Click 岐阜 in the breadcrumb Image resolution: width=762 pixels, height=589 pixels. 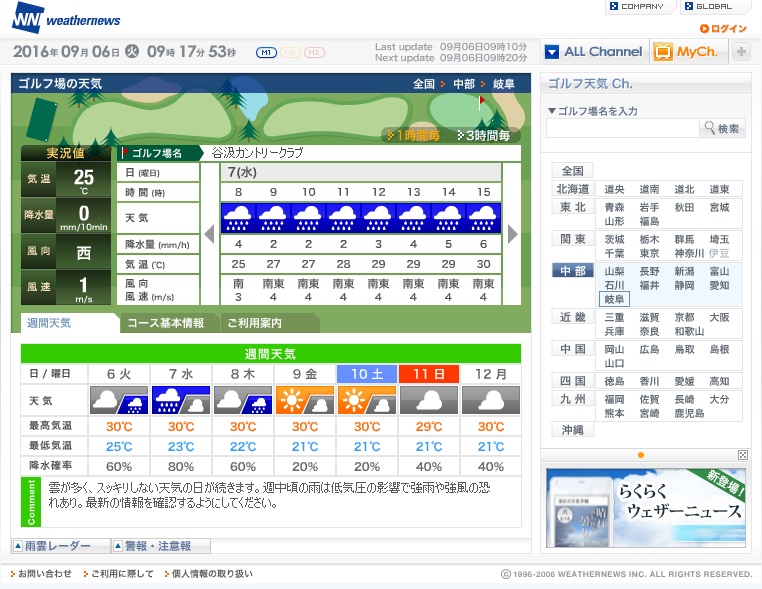click(x=503, y=84)
